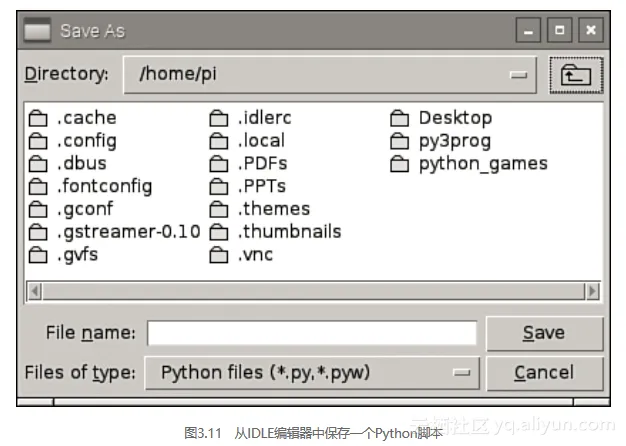Click the .PDFs folder icon

click(219, 164)
